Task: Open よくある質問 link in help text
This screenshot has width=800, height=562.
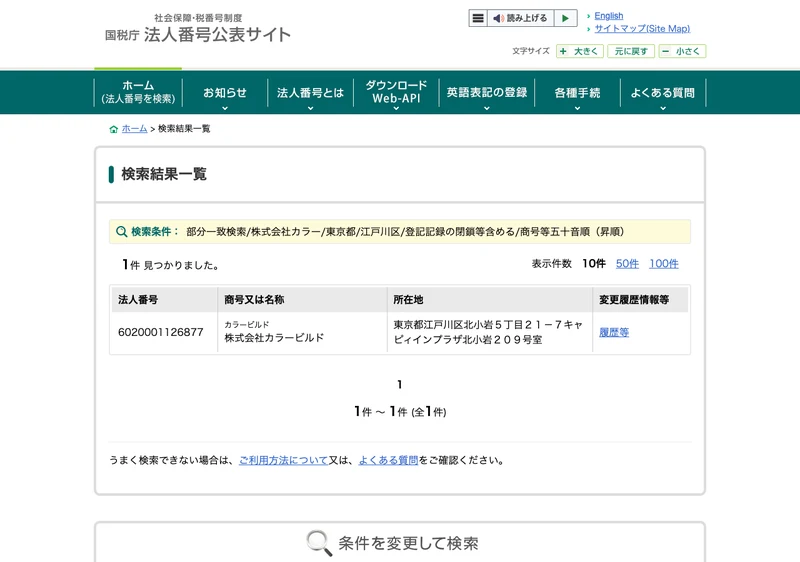Action: [388, 460]
